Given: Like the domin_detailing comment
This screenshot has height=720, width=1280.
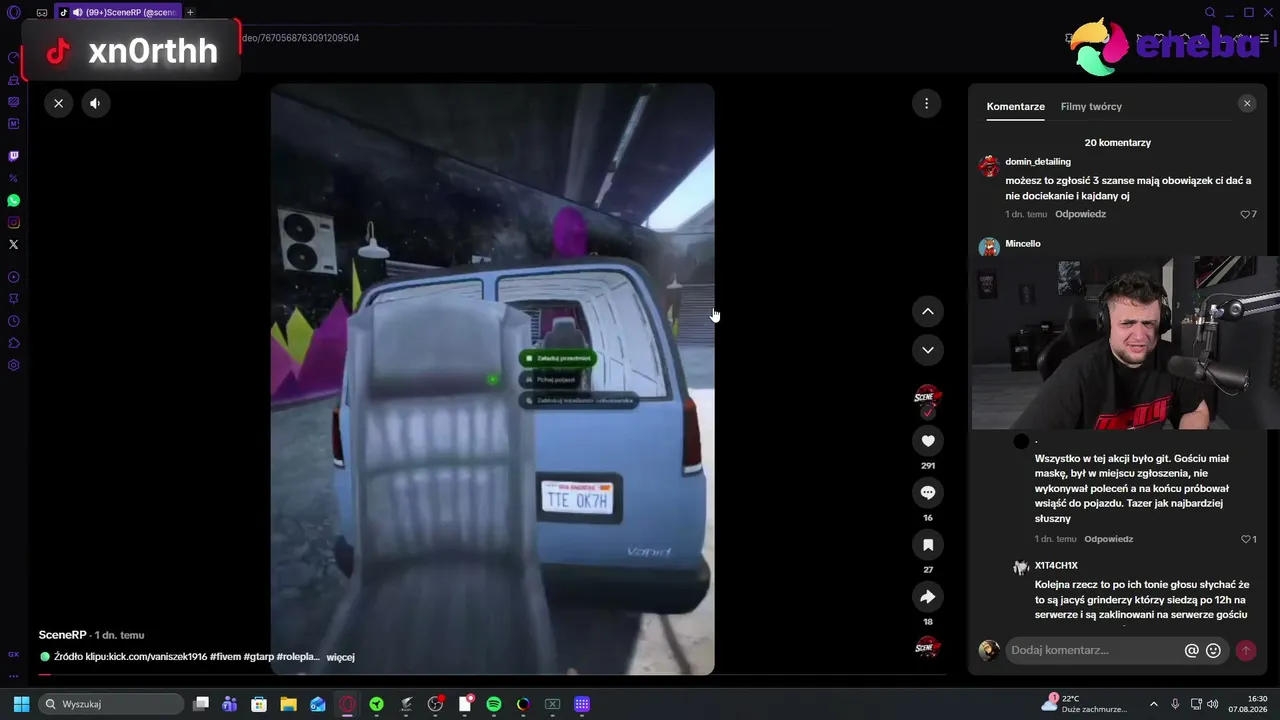Looking at the screenshot, I should click(1246, 214).
